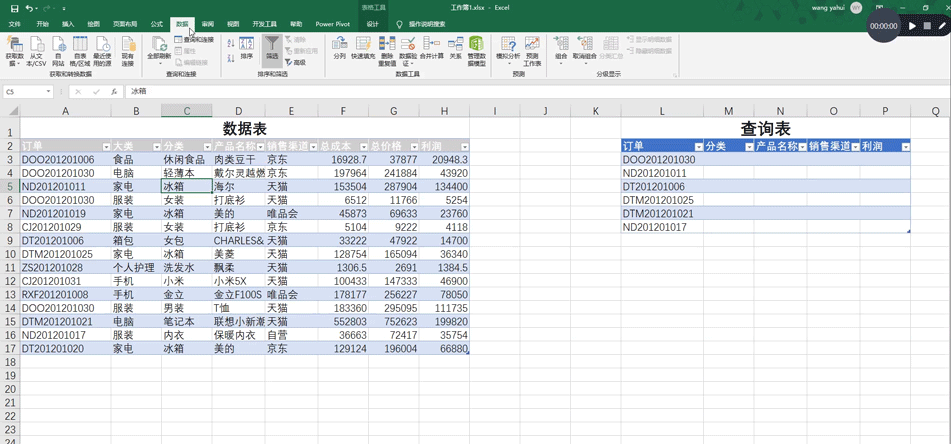Image resolution: width=951 pixels, height=444 pixels.
Task: Select column C header
Action: tap(187, 111)
